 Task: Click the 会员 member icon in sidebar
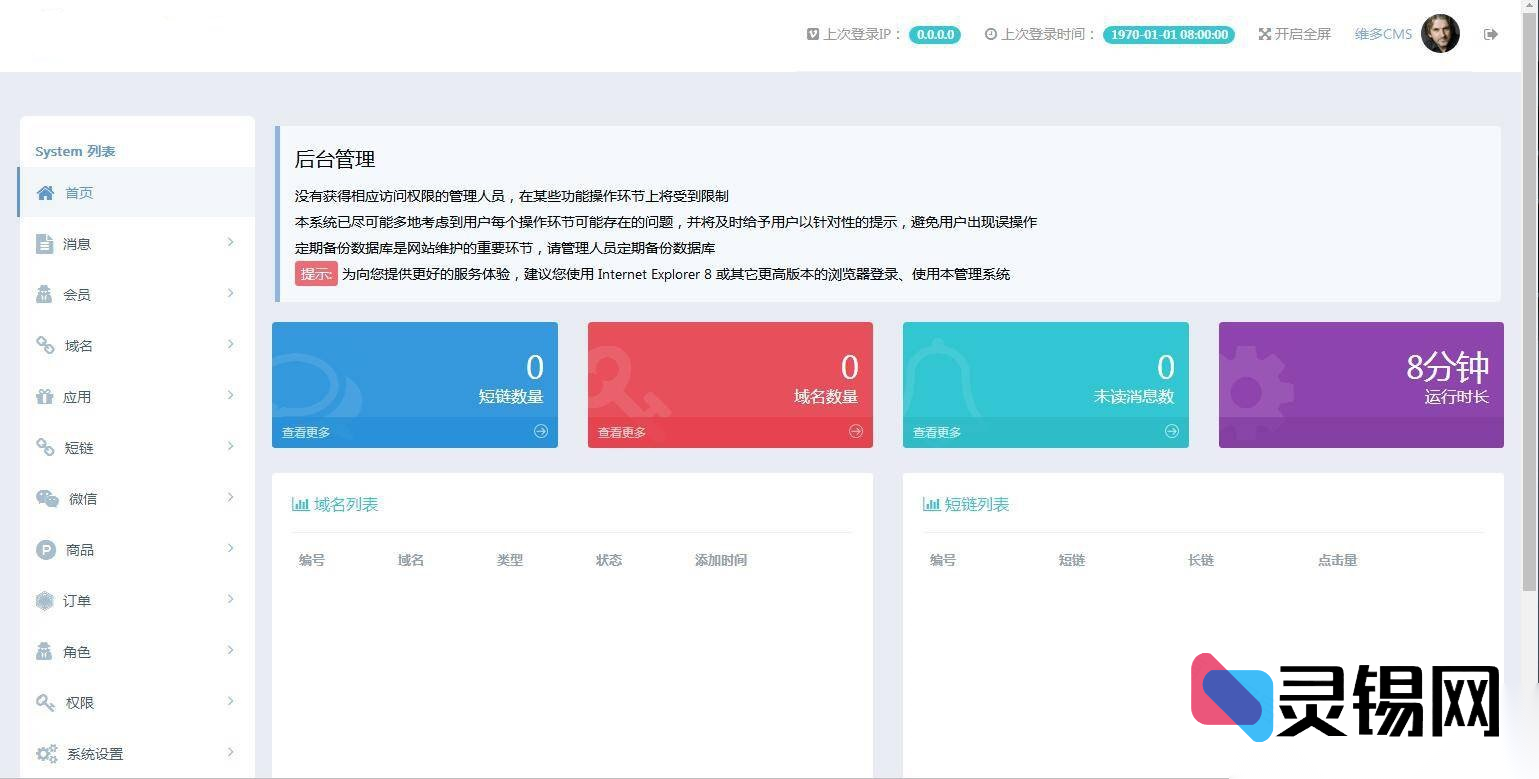click(45, 294)
